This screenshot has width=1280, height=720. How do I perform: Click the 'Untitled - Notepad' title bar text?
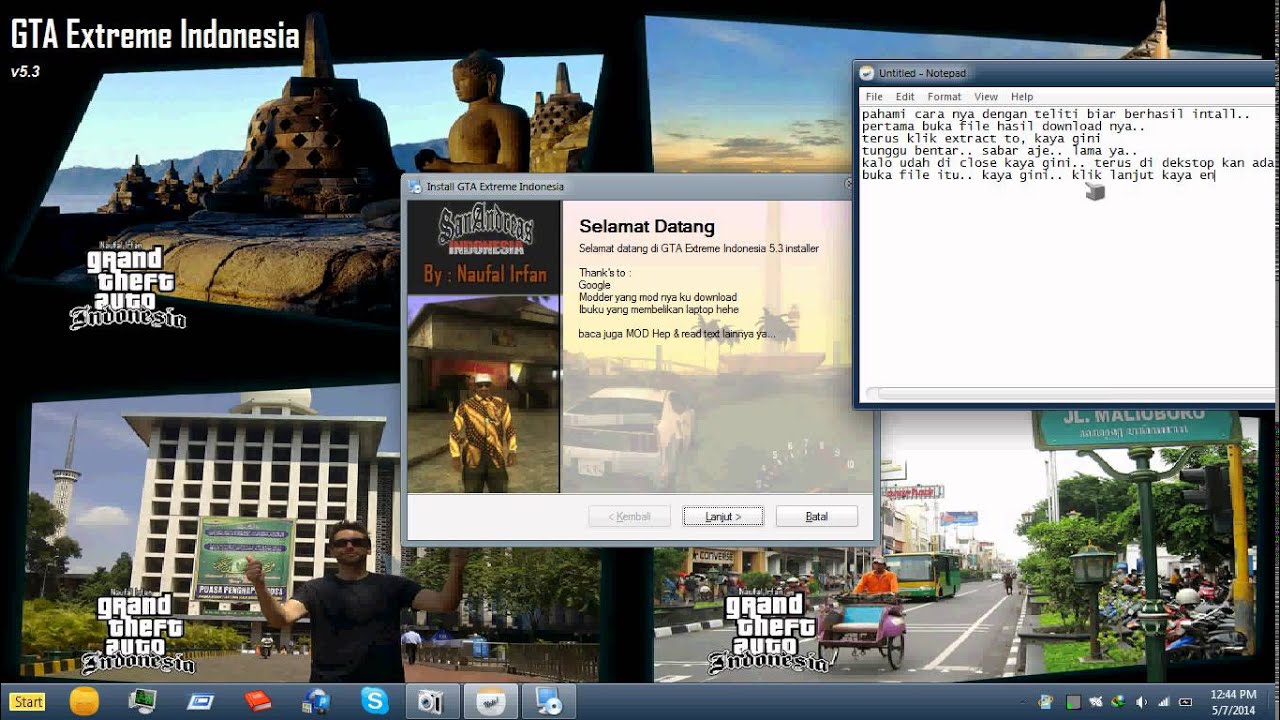922,73
